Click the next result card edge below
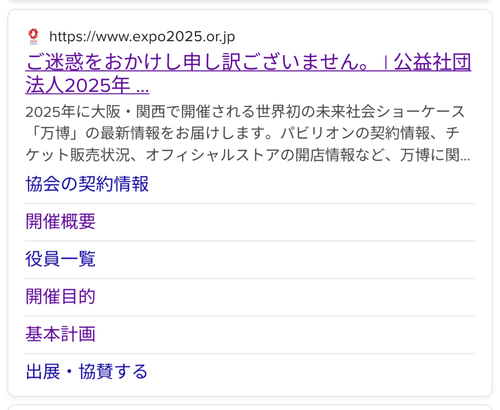The height and width of the screenshot is (410, 500). (x=250, y=407)
